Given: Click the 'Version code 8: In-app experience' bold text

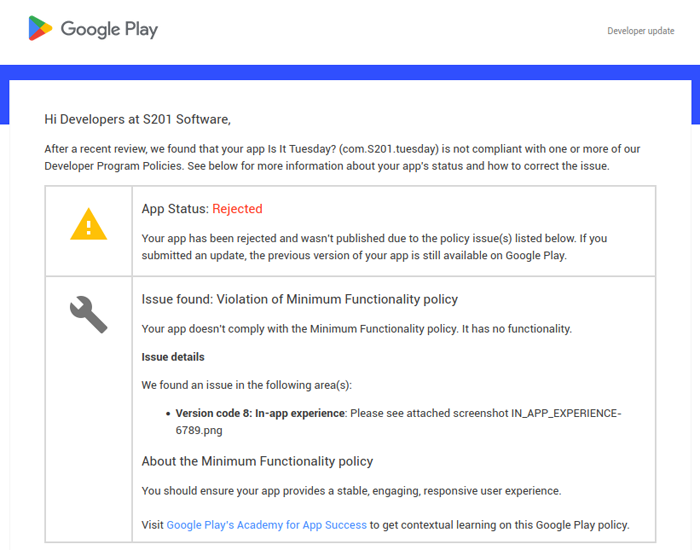Looking at the screenshot, I should pos(260,413).
